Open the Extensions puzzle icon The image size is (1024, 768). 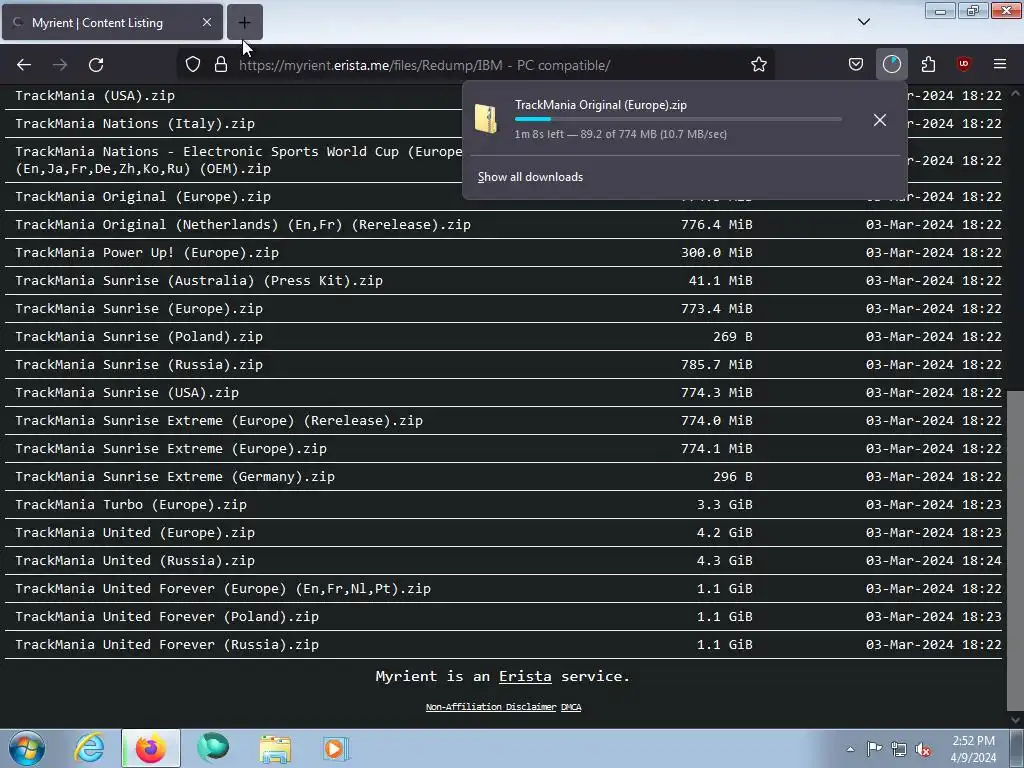(x=928, y=65)
